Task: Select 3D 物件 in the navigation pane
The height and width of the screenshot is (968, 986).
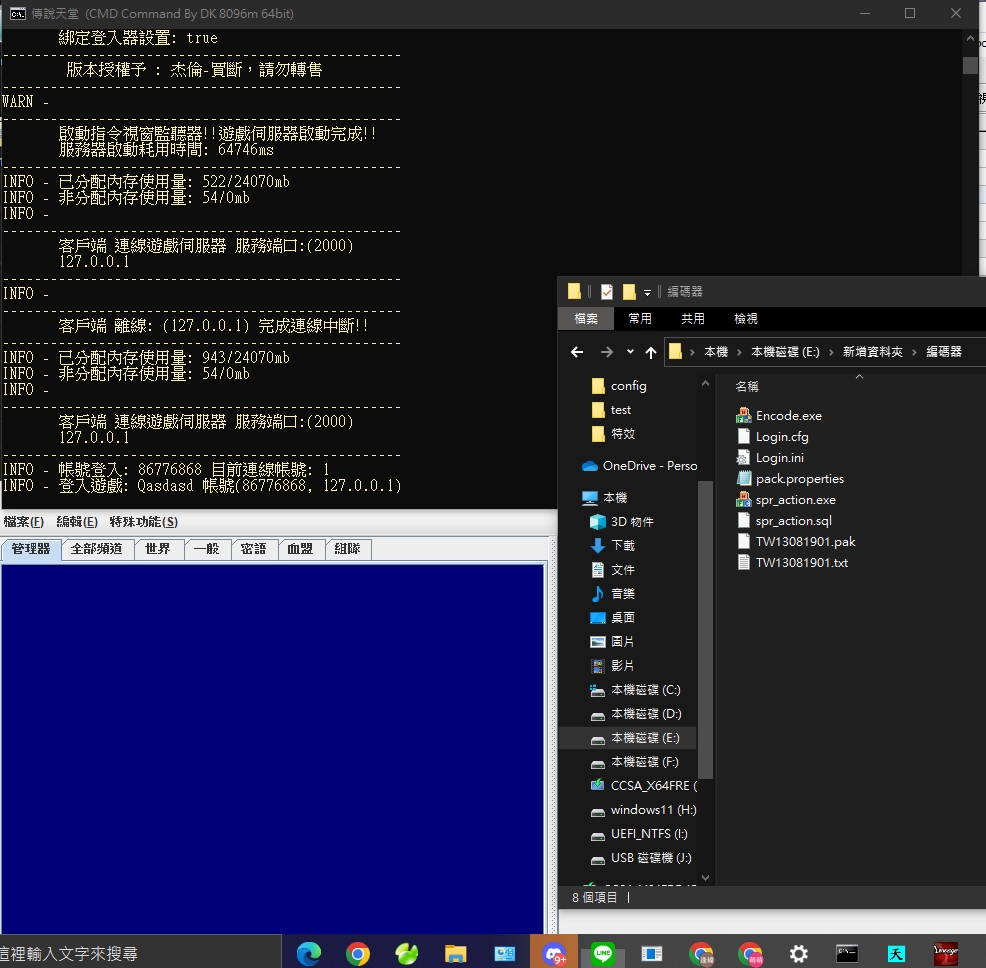Action: (623, 522)
